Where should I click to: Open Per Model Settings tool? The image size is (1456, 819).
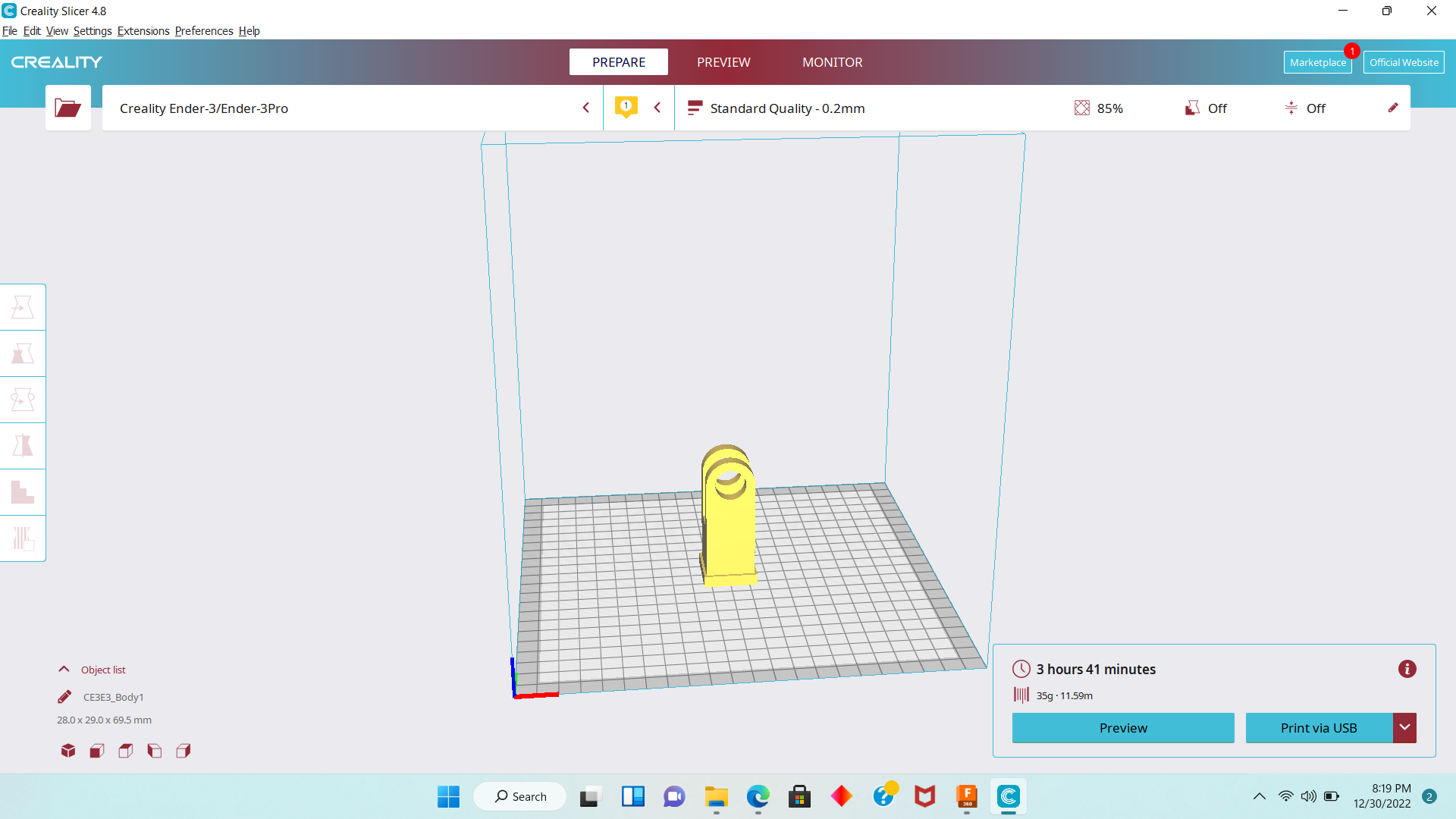(23, 492)
